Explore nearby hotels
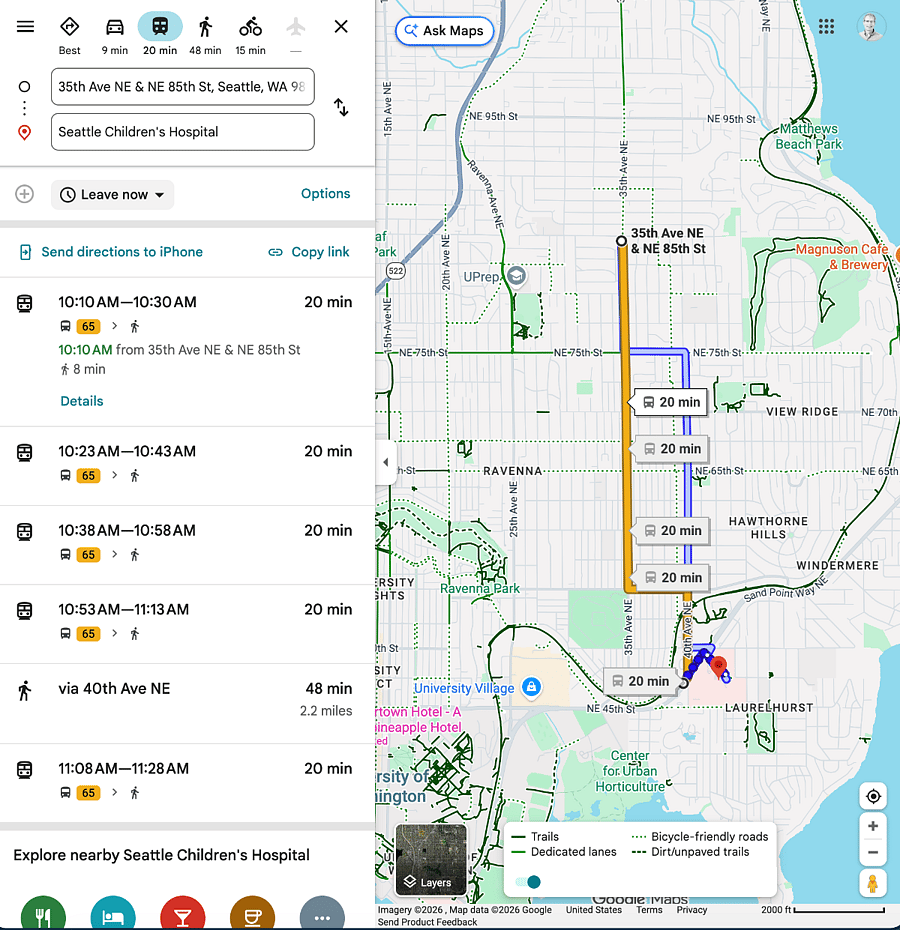The height and width of the screenshot is (930, 900). (113, 913)
